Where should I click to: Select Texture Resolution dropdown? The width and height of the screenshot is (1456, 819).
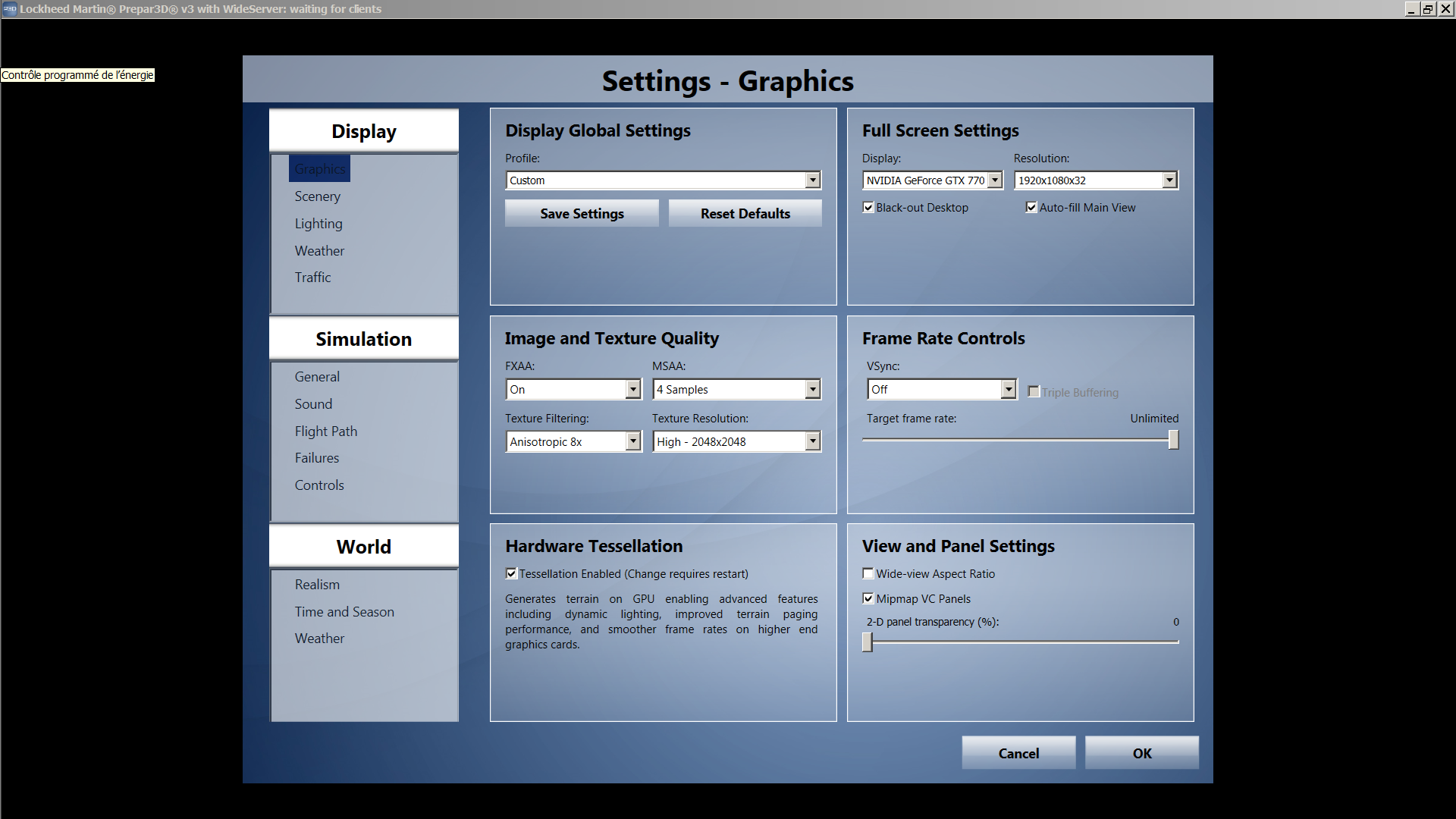[x=734, y=441]
